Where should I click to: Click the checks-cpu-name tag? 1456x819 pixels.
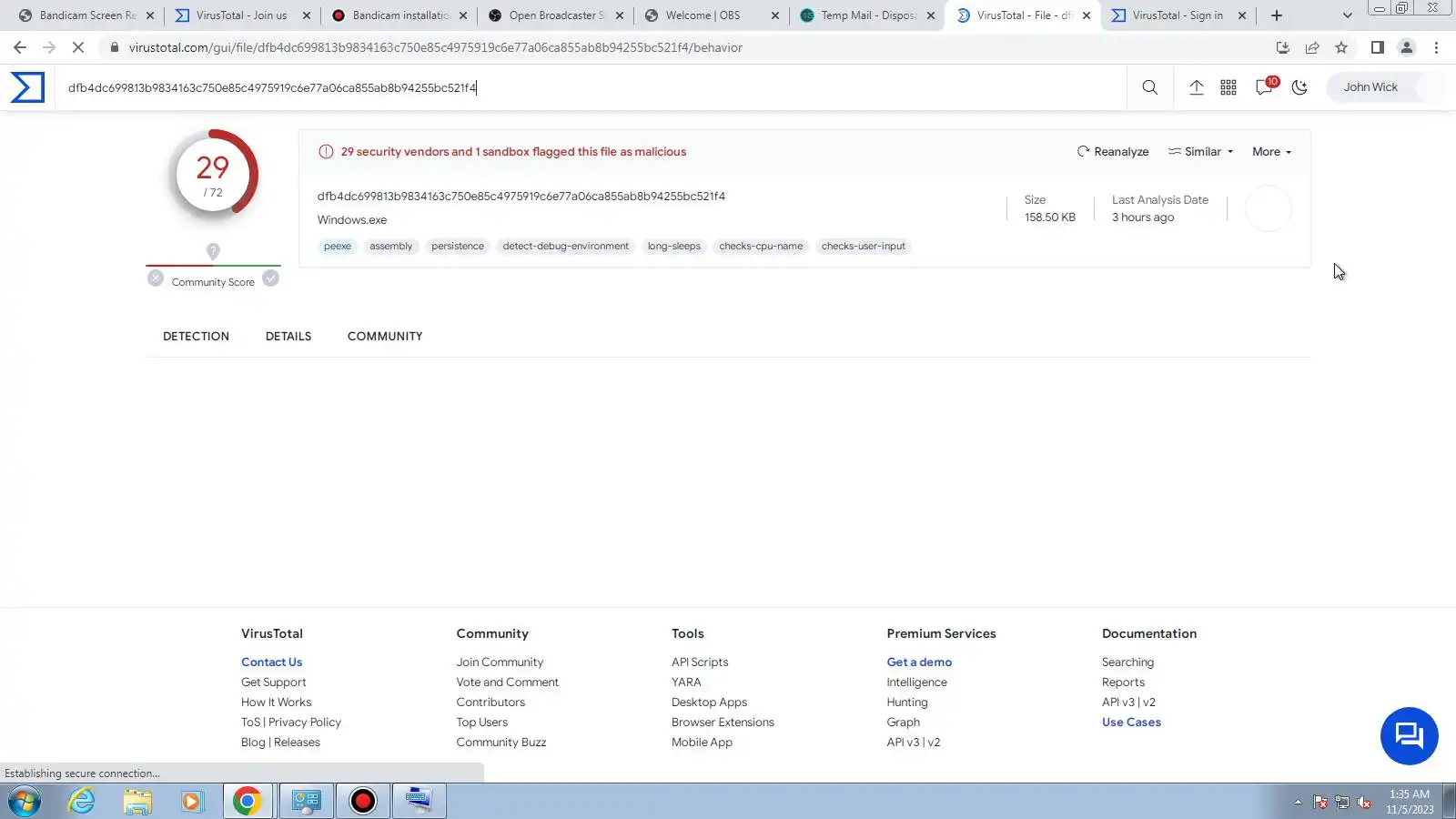pyautogui.click(x=761, y=247)
